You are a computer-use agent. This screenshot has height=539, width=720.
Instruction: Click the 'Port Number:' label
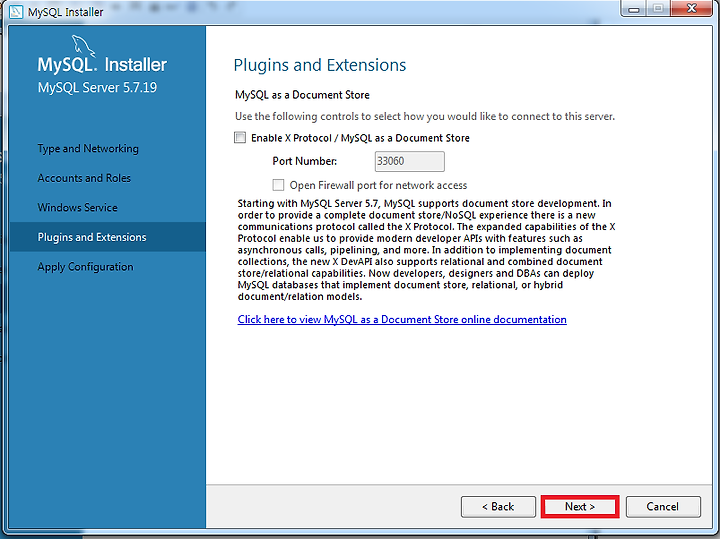pos(304,161)
